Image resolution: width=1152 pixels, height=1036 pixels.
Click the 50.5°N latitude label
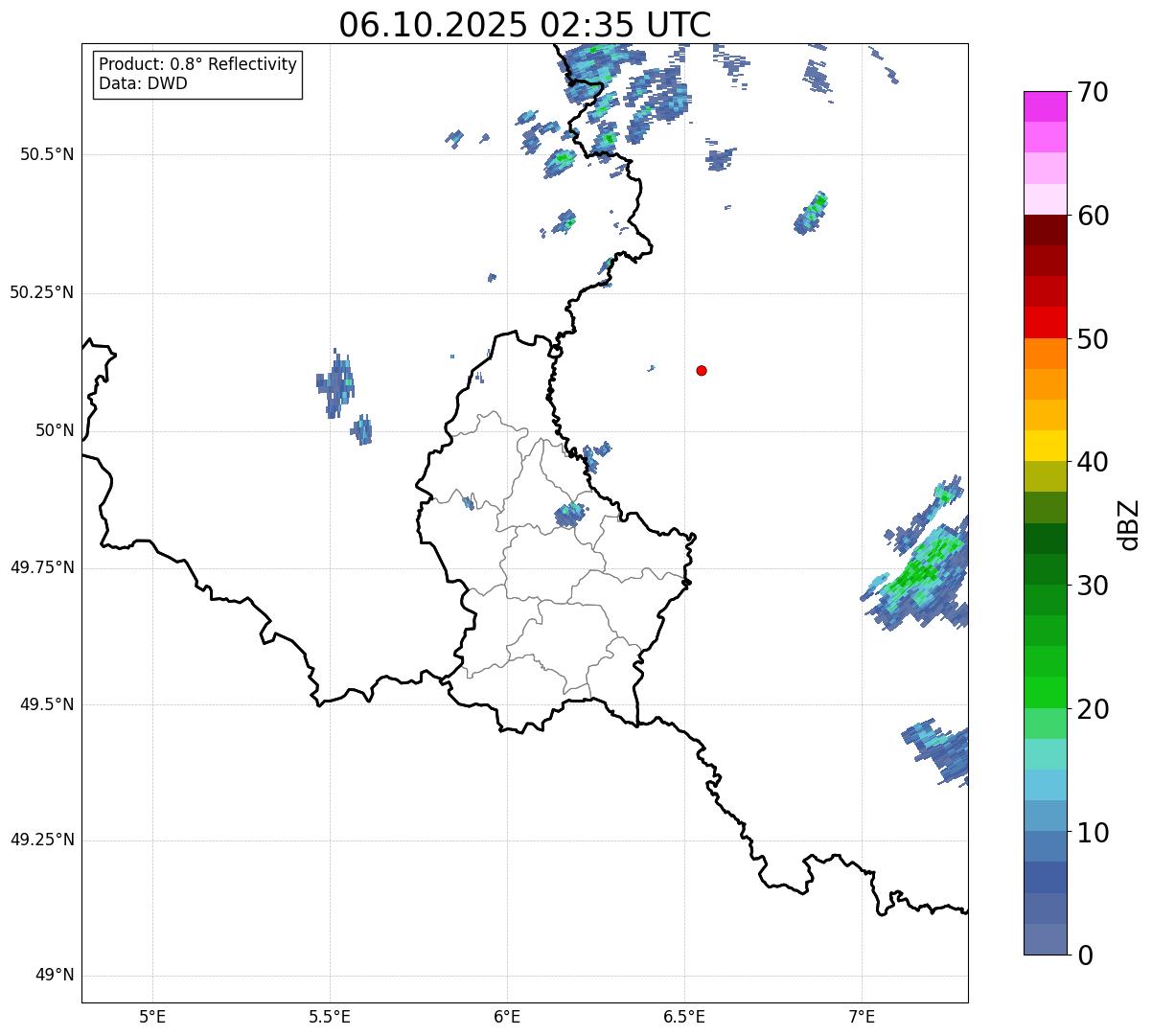[x=47, y=154]
